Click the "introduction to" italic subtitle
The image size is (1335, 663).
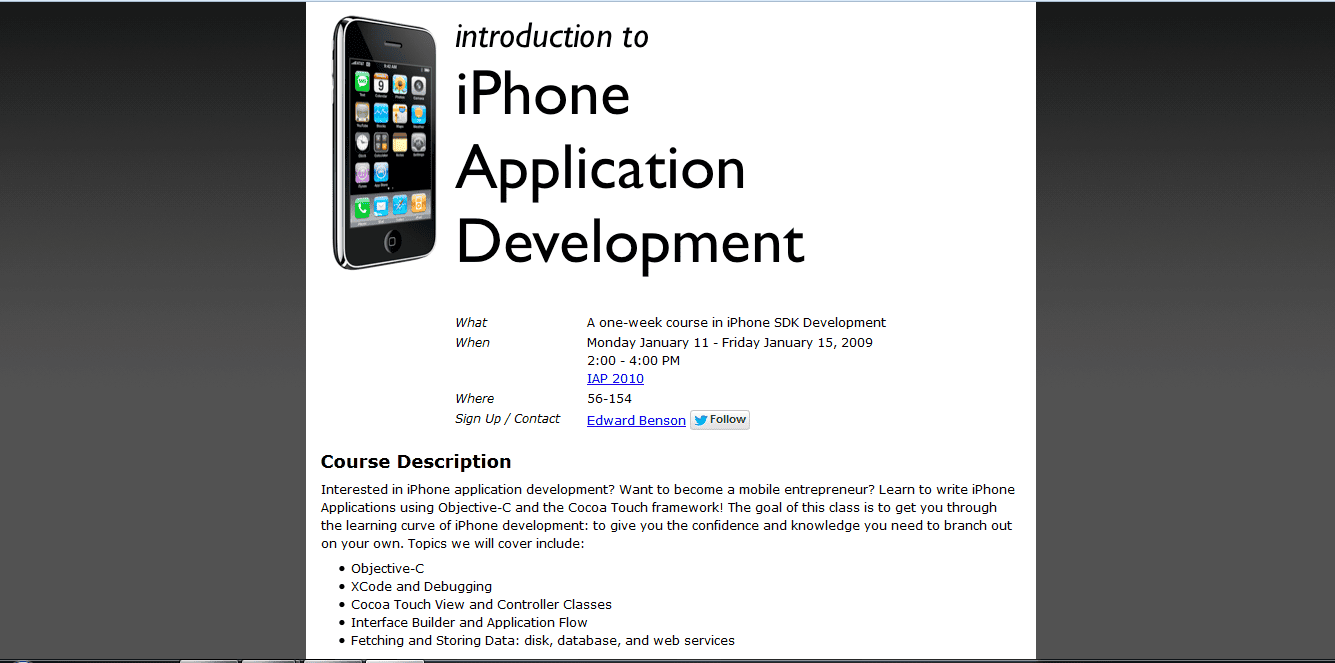pyautogui.click(x=552, y=37)
